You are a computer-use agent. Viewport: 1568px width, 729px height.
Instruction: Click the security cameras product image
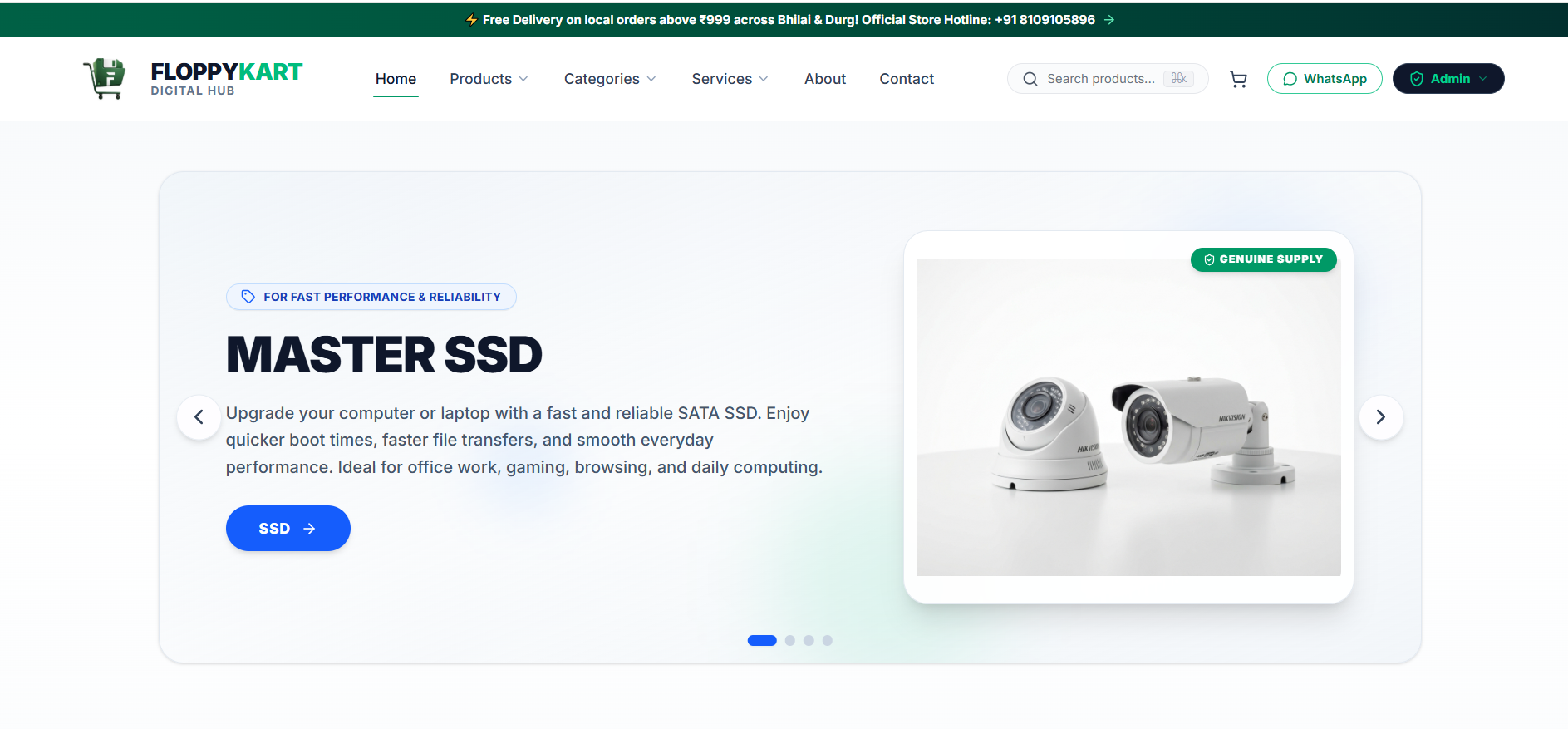[x=1128, y=417]
